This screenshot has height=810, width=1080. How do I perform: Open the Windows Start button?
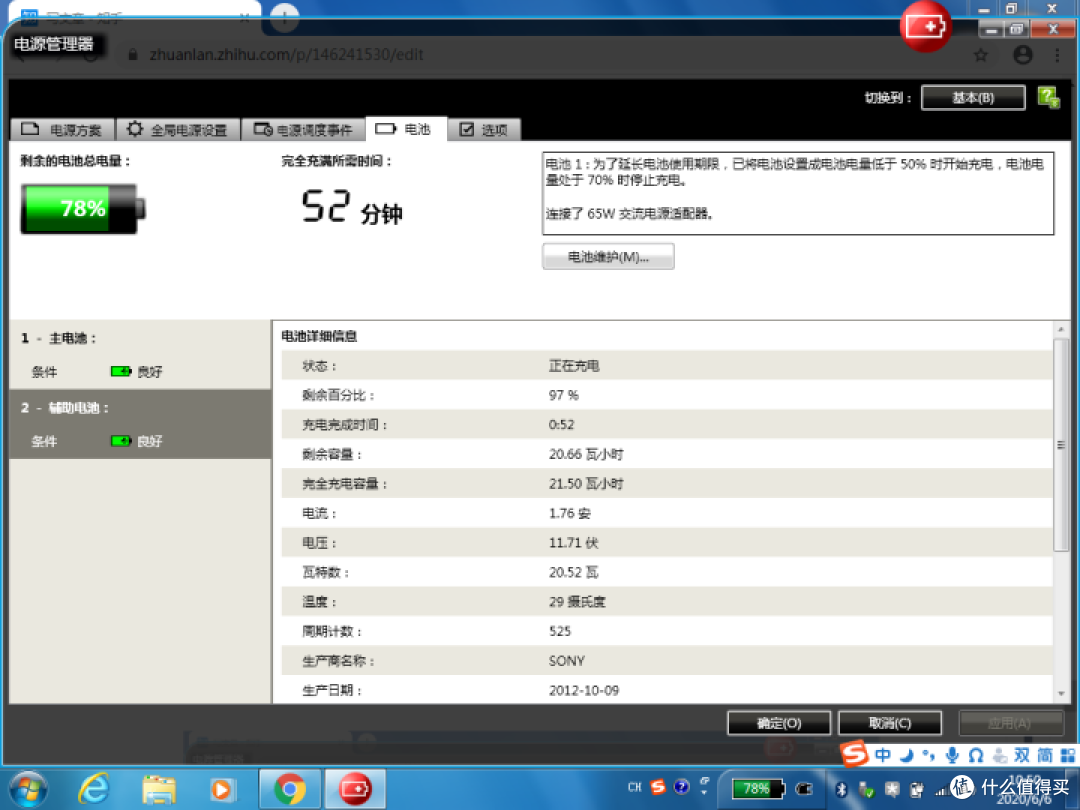pos(28,789)
